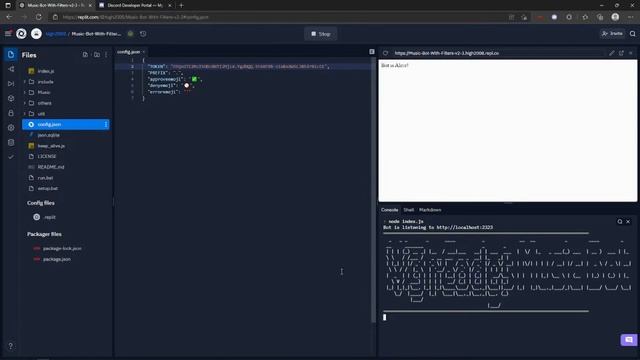Screen dimensions: 640x360
Task: Open the unit tests checkmark sidebar icon
Action: click(x=11, y=157)
